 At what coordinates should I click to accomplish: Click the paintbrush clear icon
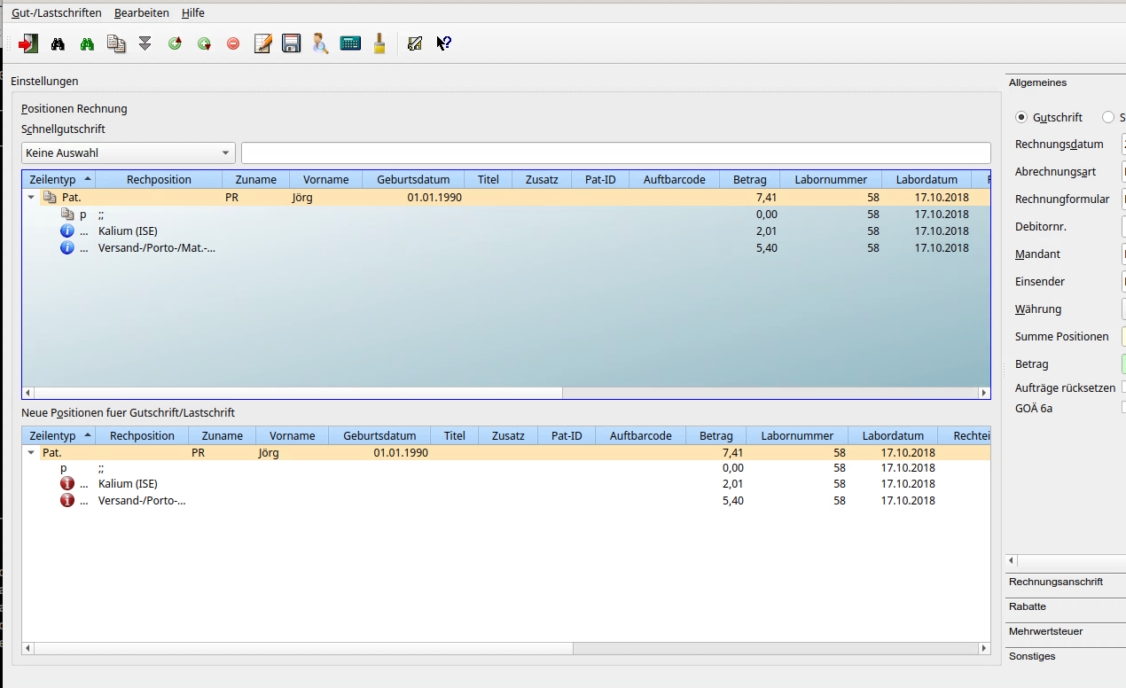pos(380,44)
